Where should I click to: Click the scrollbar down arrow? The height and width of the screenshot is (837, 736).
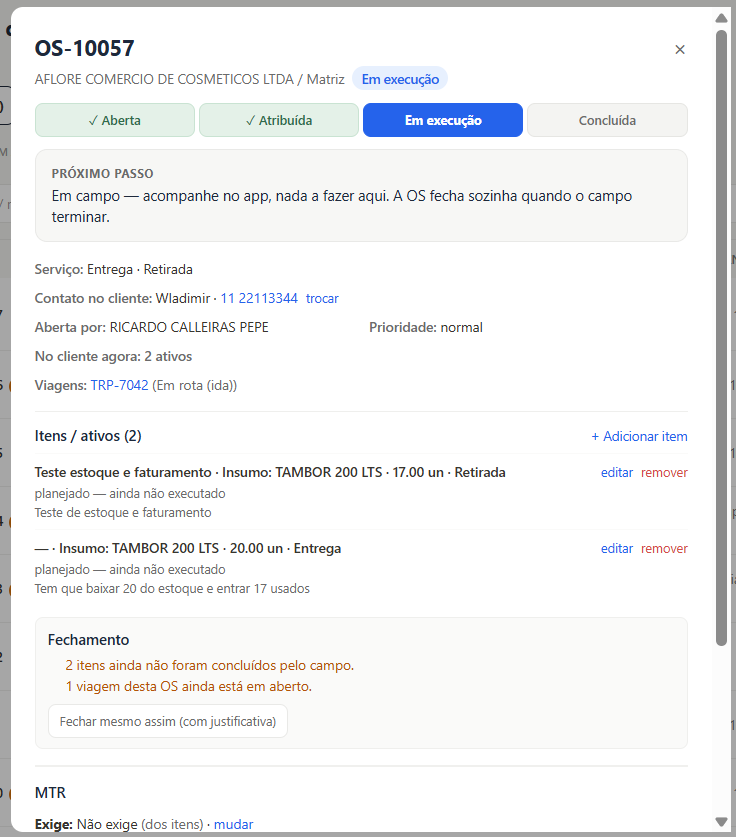pyautogui.click(x=722, y=822)
